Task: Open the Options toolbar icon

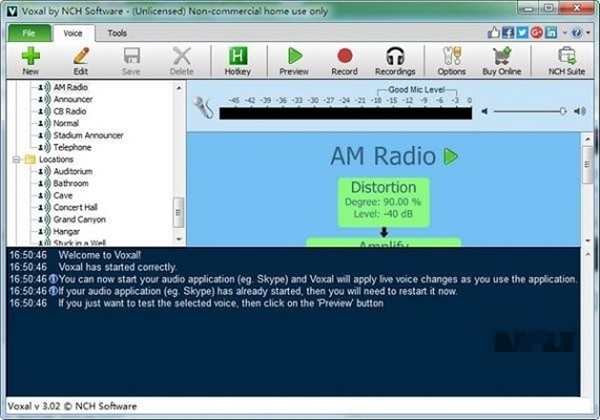Action: [451, 60]
